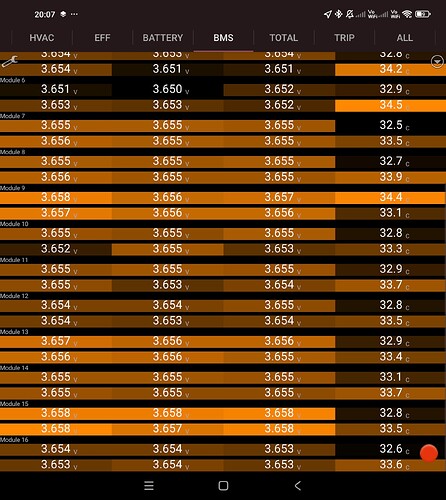Tap the 3.657 V cell in Module 15
This screenshot has height=500, width=446.
point(168,429)
